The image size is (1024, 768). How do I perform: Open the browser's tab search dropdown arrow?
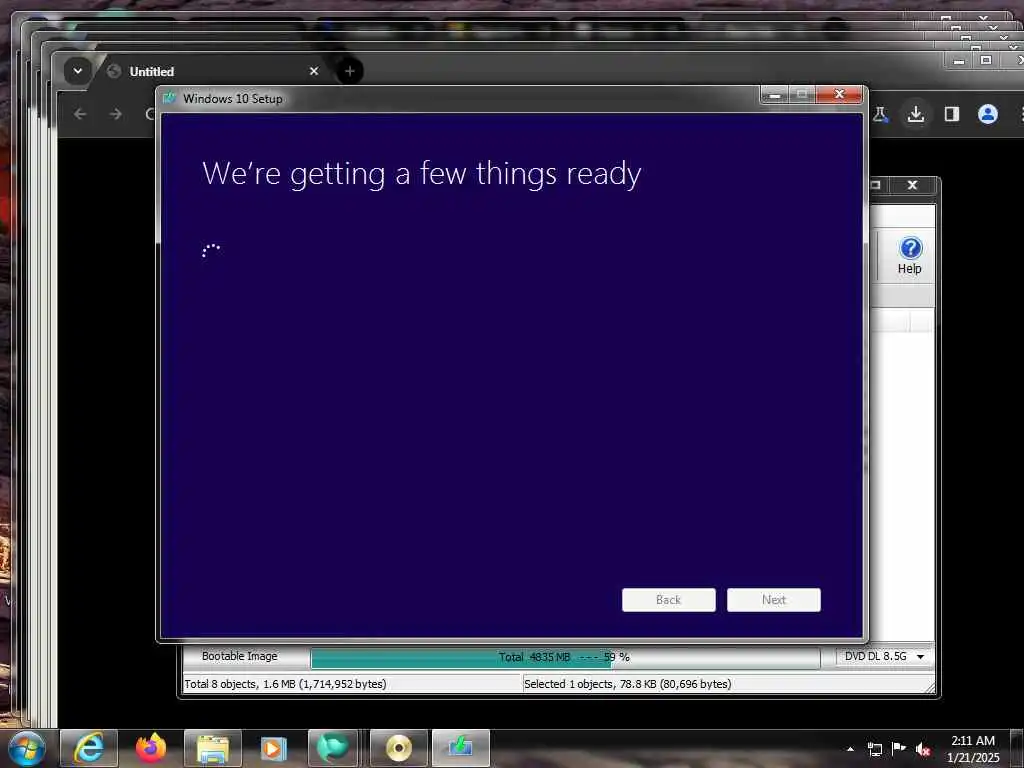(x=78, y=71)
